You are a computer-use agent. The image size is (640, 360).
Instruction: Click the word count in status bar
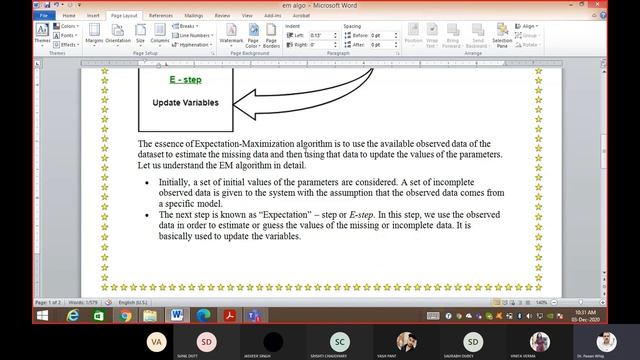83,302
